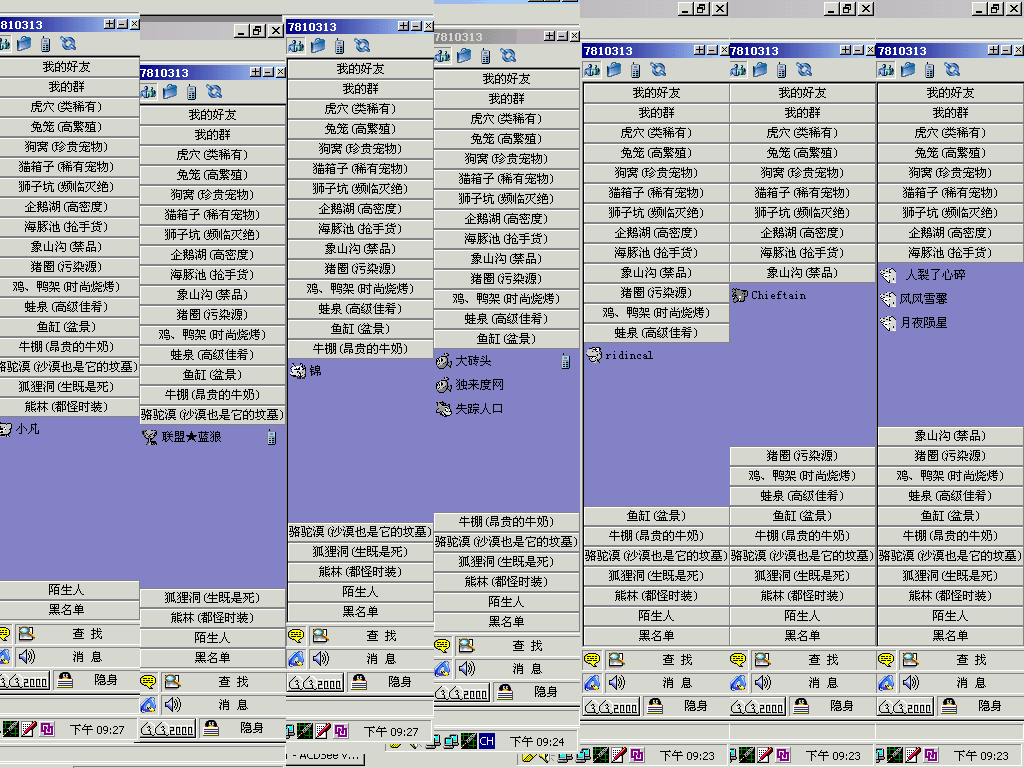This screenshot has height=768, width=1024.
Task: Toggle speaker sound icon in window listing ridincal
Action: click(x=617, y=682)
